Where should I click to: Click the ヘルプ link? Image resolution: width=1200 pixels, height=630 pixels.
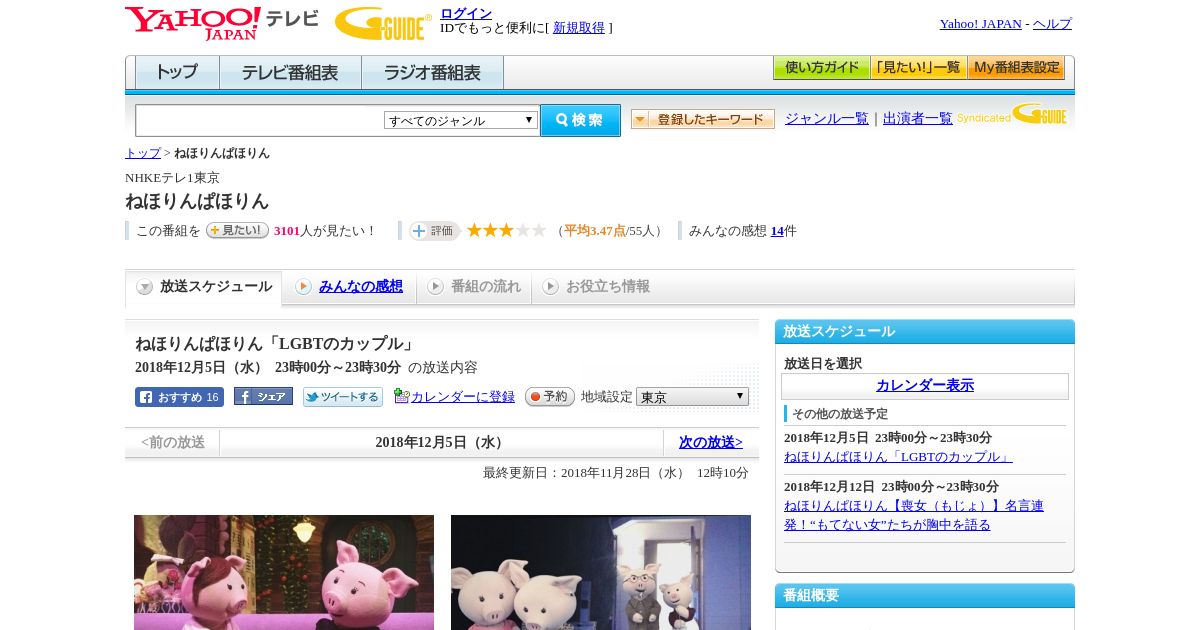(x=1052, y=24)
